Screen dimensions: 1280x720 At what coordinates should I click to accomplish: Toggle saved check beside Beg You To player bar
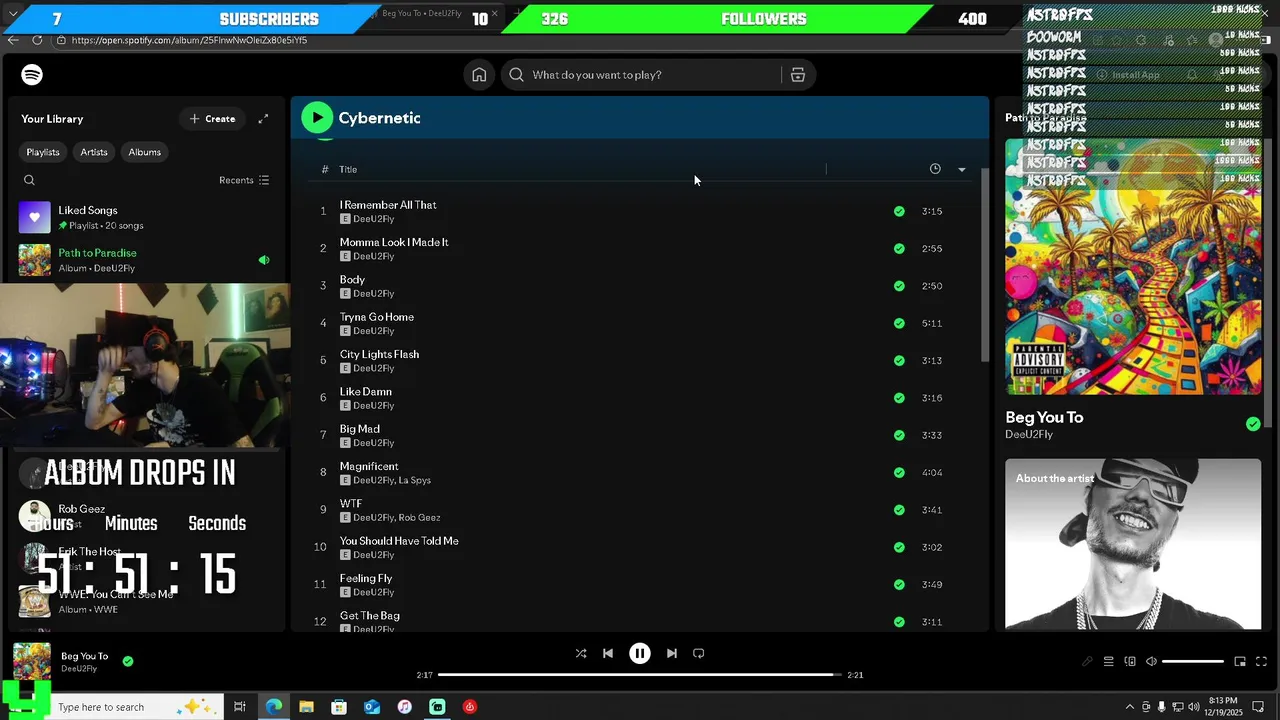(x=128, y=661)
